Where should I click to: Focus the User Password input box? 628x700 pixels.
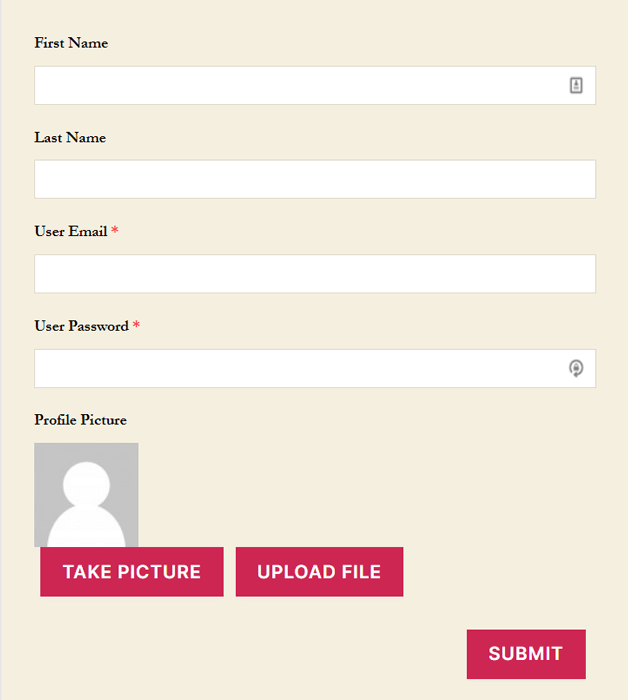[x=315, y=368]
